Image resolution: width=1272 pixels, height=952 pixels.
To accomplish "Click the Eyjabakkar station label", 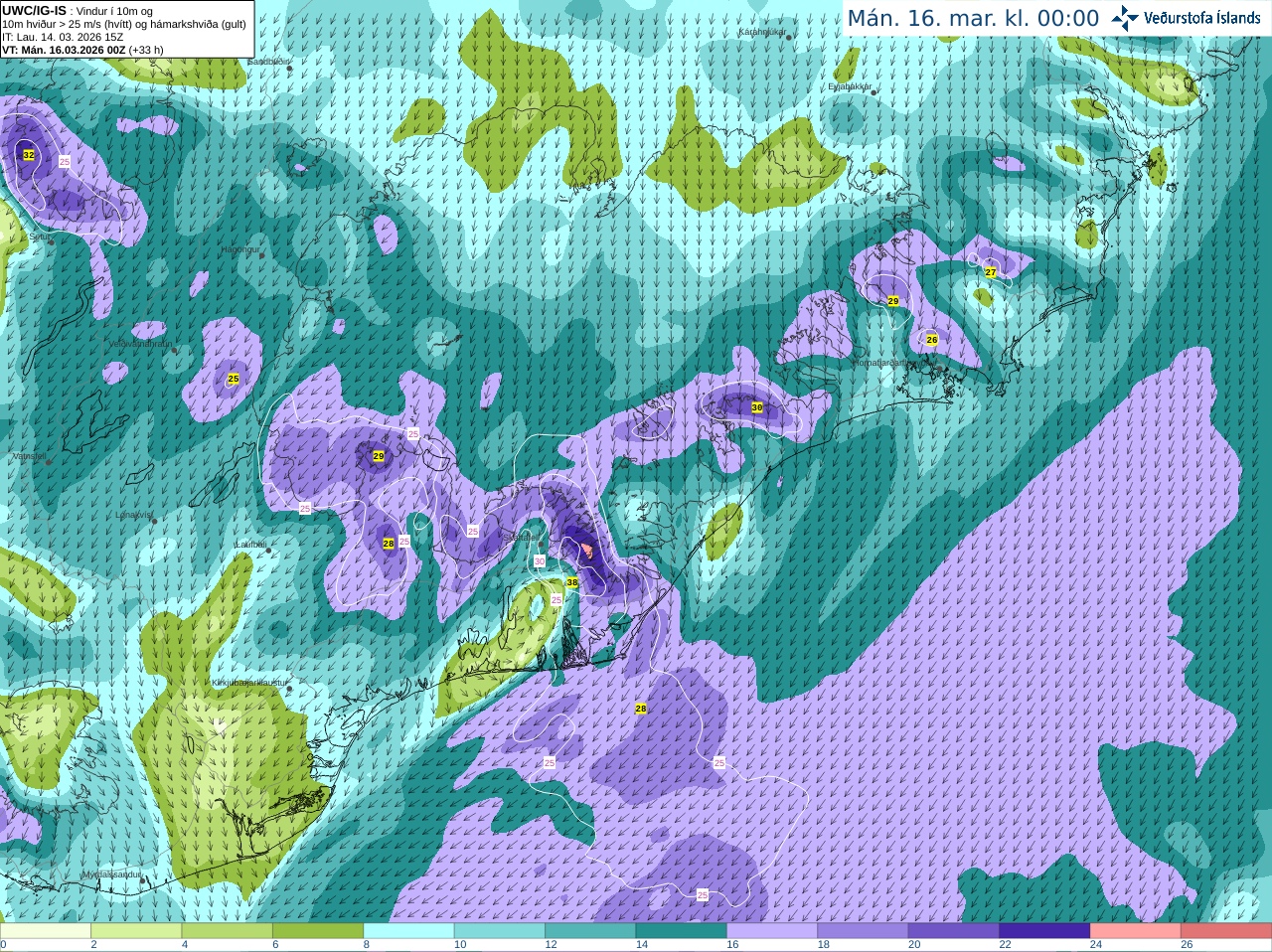I will pyautogui.click(x=850, y=86).
